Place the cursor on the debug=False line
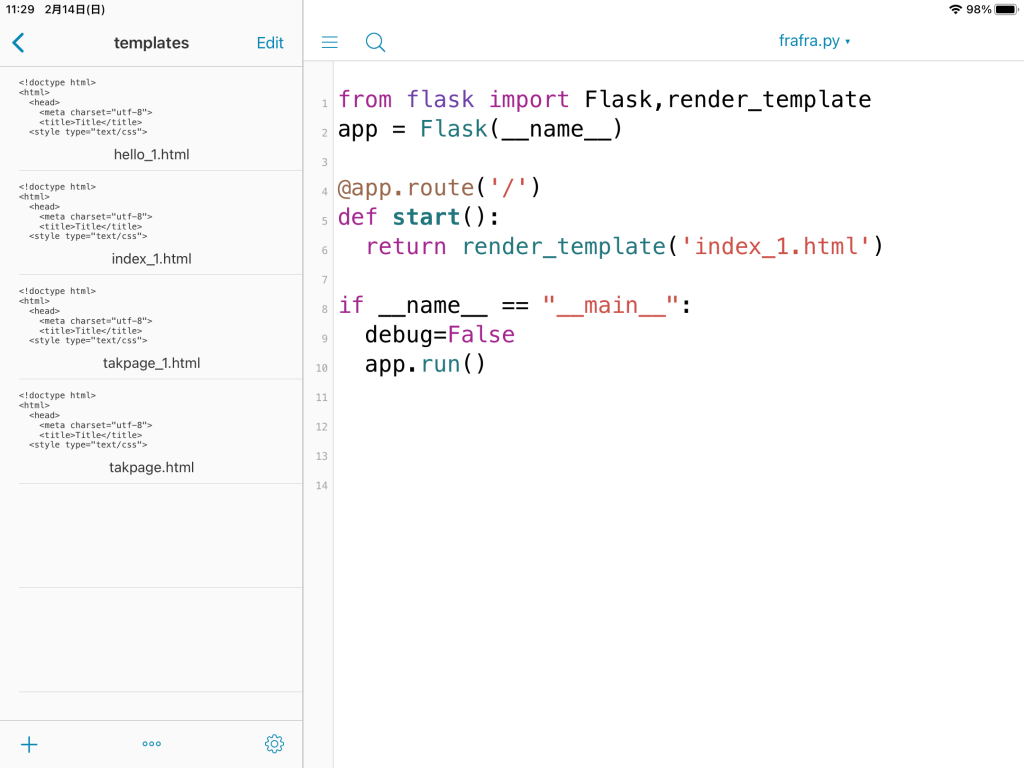 pos(439,334)
